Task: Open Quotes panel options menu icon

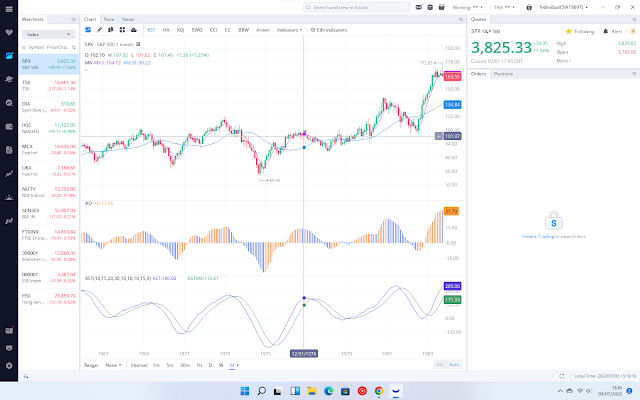Action: (x=634, y=19)
